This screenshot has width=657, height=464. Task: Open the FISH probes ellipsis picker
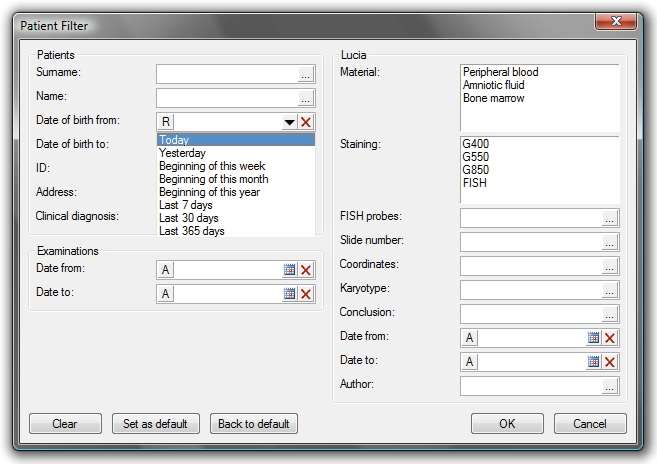(x=609, y=219)
